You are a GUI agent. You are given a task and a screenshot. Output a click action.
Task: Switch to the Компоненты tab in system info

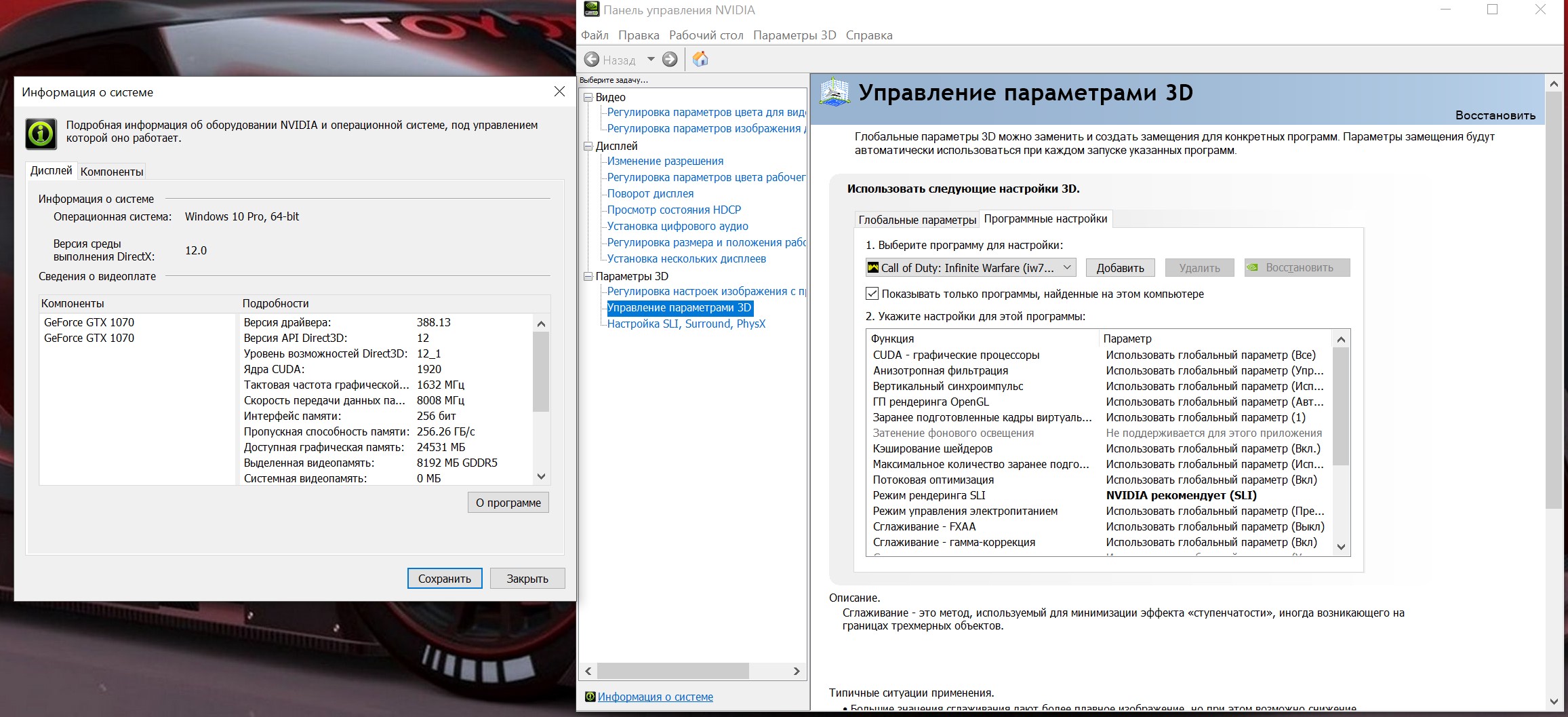coord(112,172)
